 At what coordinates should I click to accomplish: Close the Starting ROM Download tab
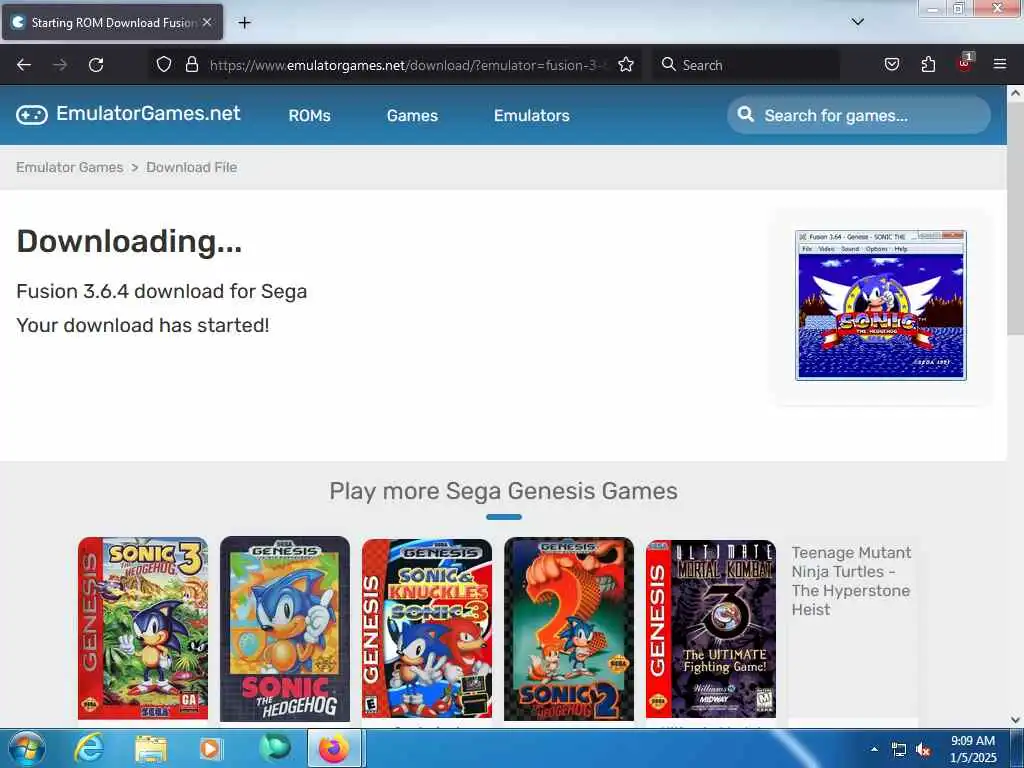tap(207, 22)
